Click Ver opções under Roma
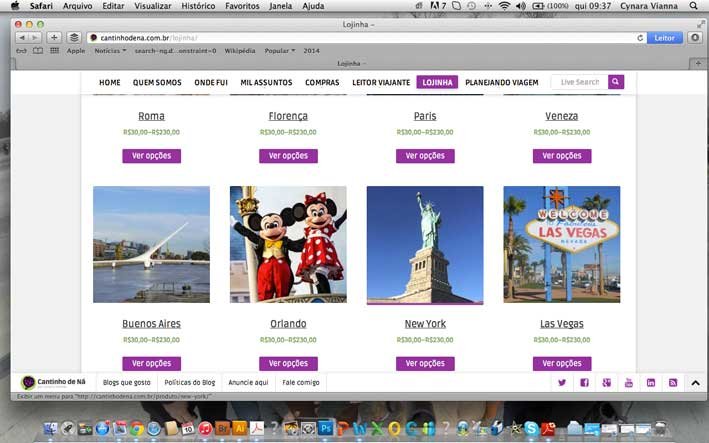This screenshot has width=709, height=443. click(x=151, y=156)
